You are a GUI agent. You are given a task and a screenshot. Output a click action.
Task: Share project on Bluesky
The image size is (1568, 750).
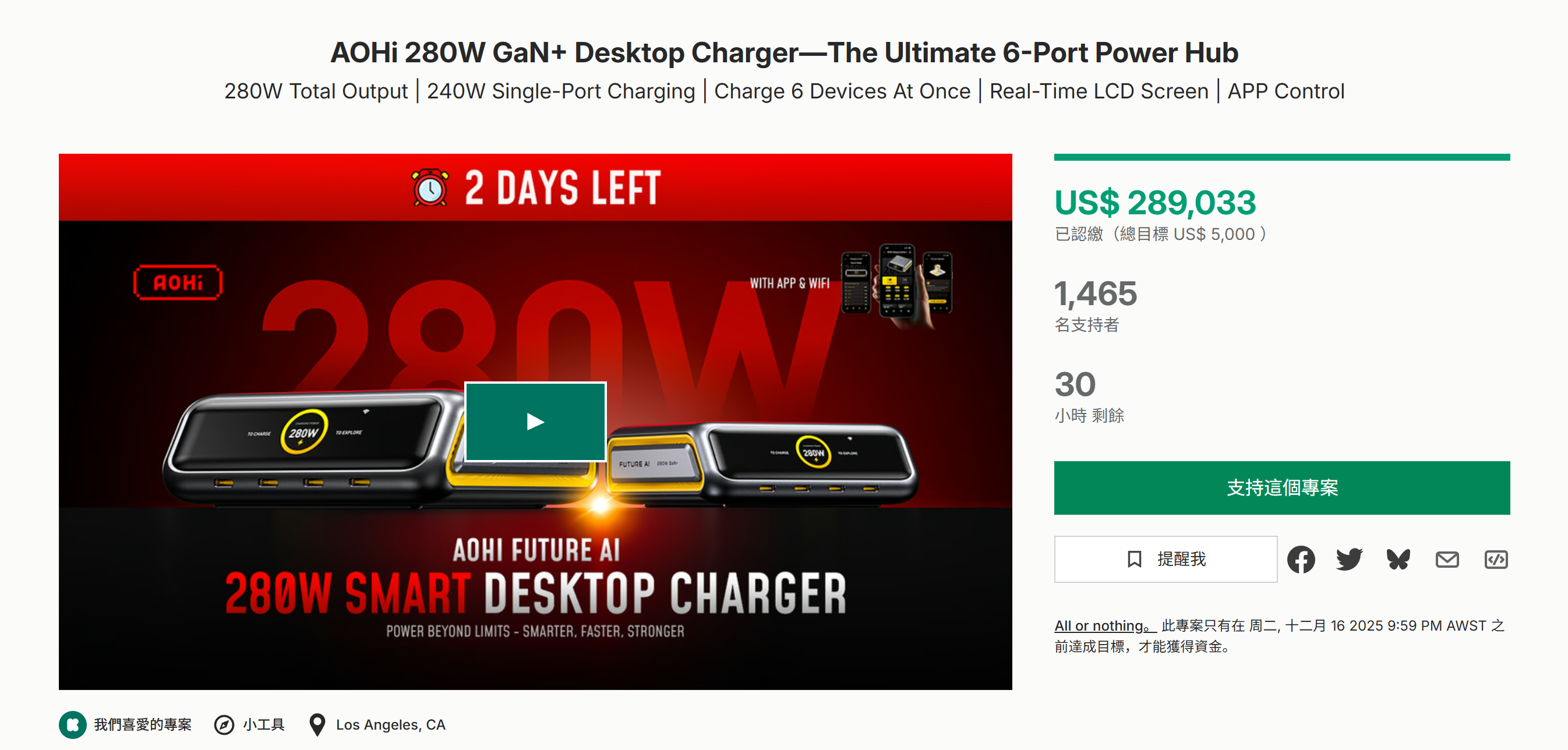point(1398,559)
